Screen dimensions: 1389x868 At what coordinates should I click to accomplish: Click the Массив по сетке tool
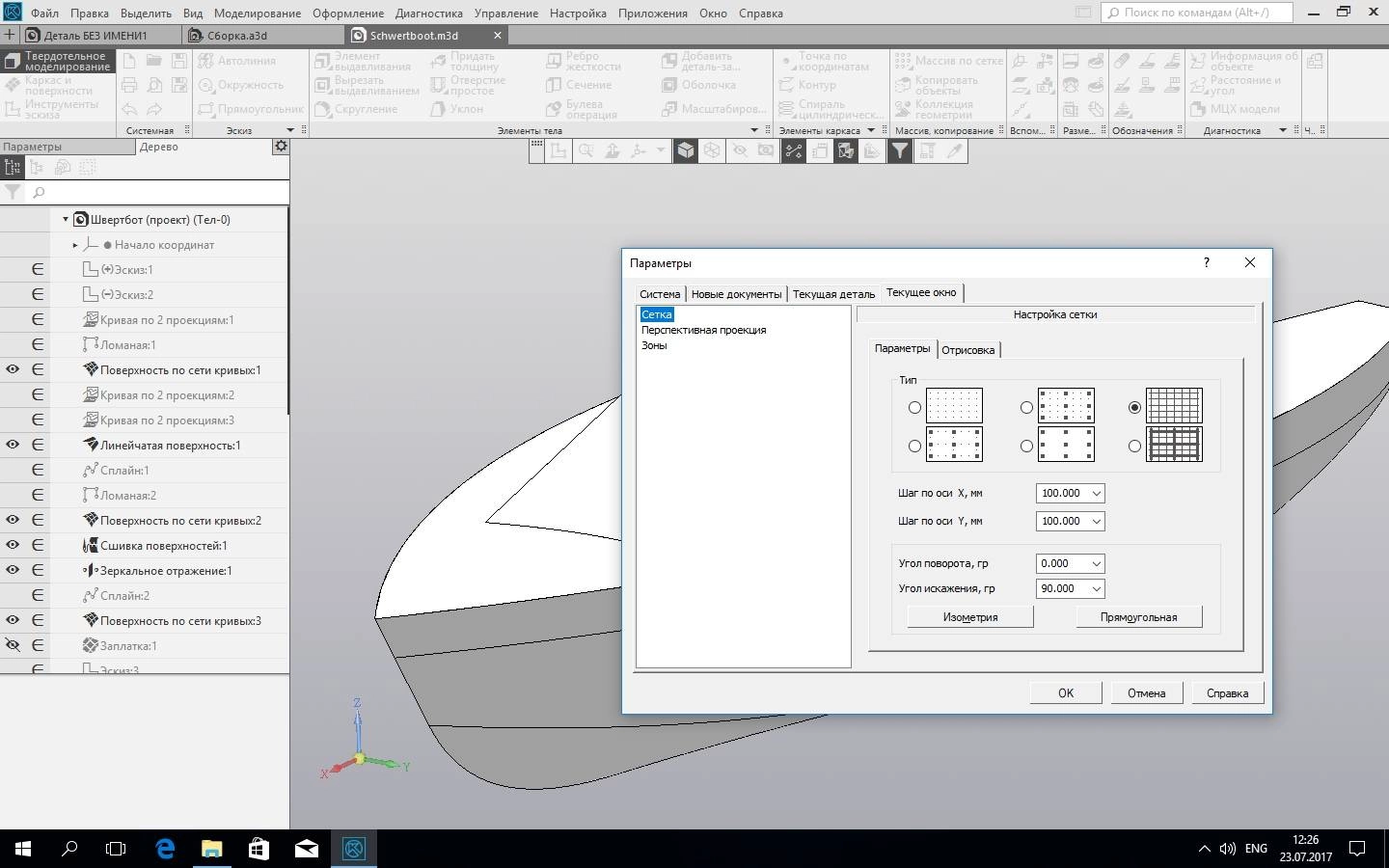tap(949, 61)
